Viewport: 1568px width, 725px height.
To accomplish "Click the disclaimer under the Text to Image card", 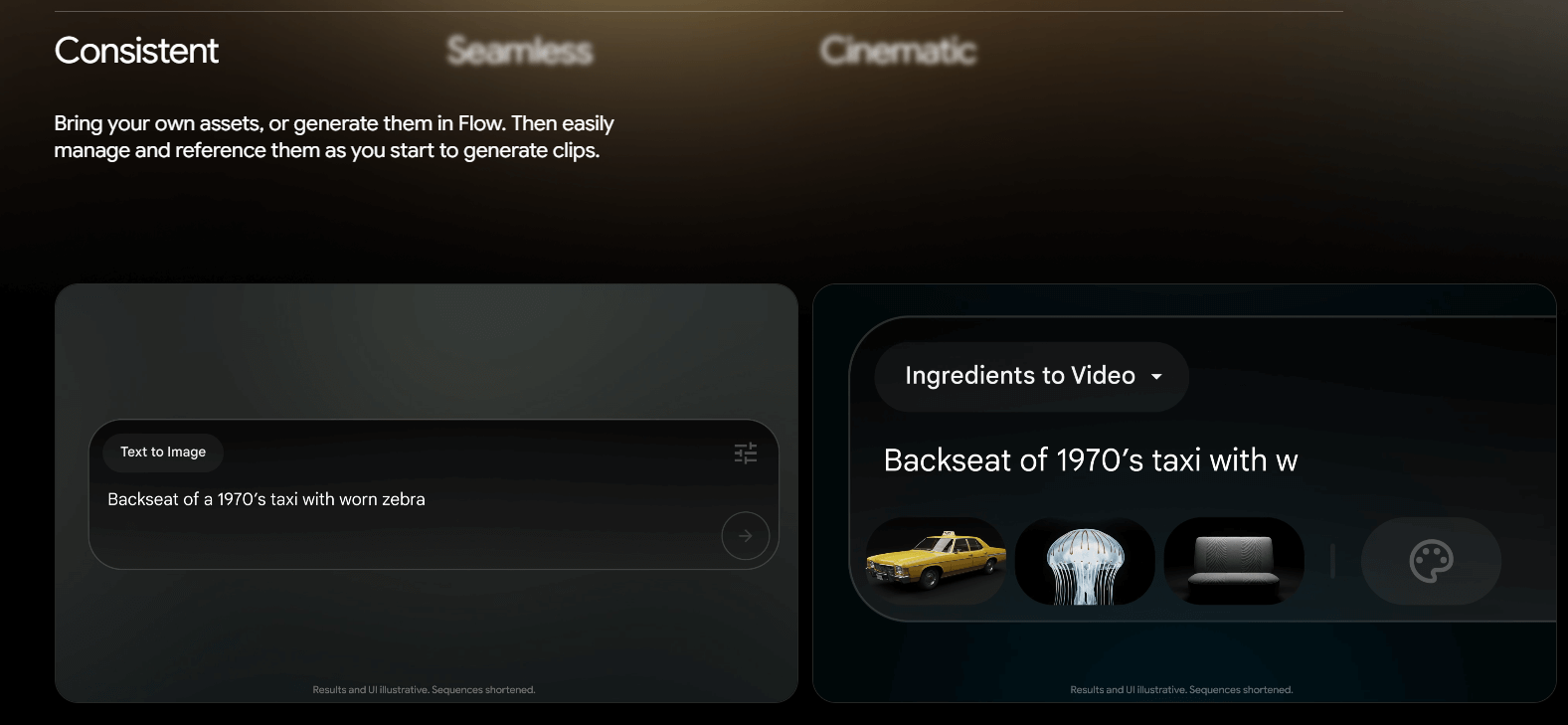I will 424,690.
